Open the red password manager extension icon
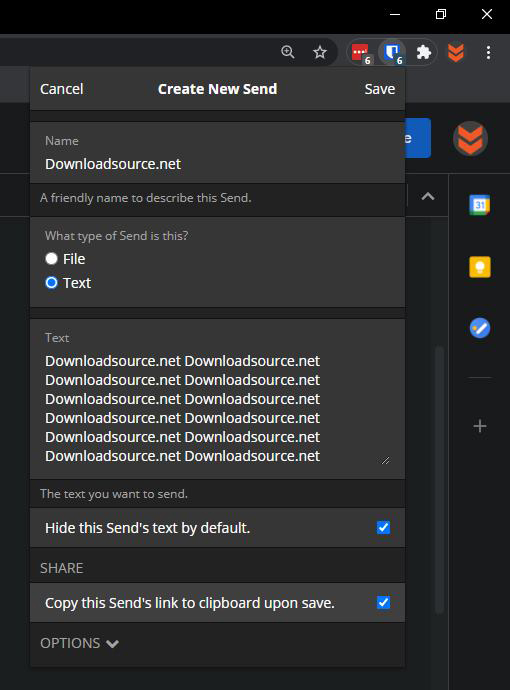The height and width of the screenshot is (690, 510). pos(360,53)
